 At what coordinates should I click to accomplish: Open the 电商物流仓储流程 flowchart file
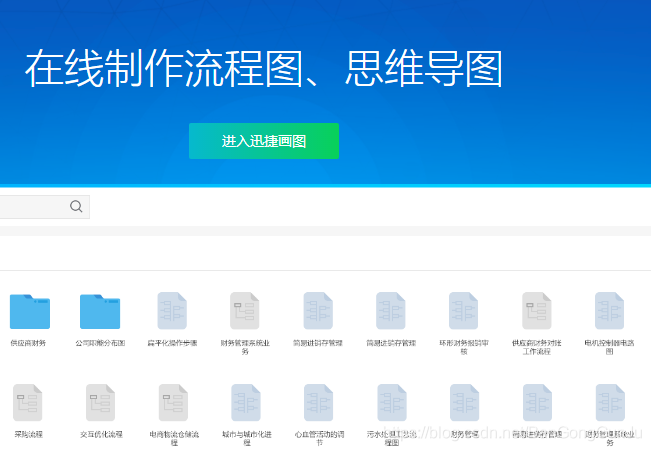174,403
